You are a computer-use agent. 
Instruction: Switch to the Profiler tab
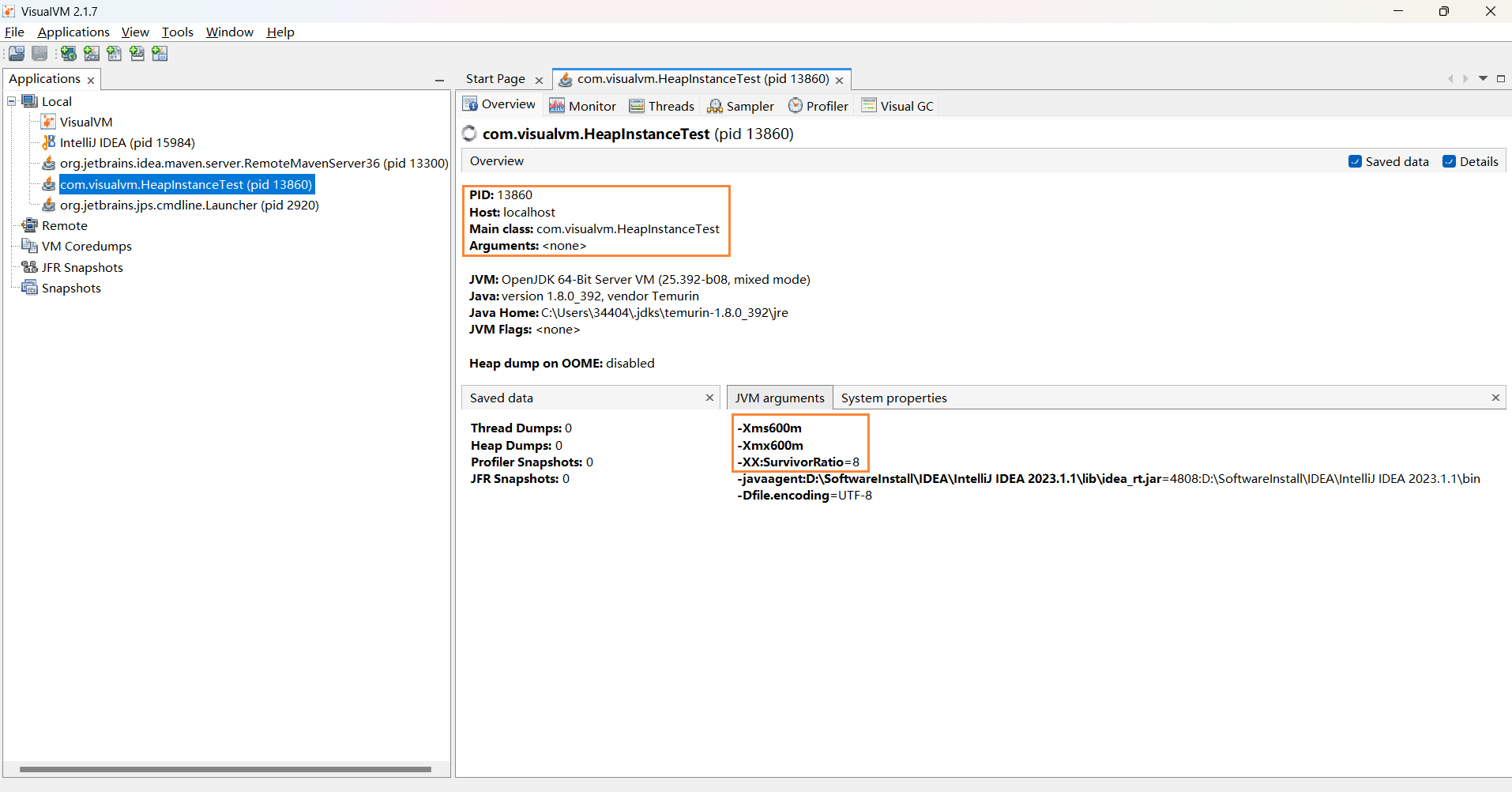coord(818,106)
